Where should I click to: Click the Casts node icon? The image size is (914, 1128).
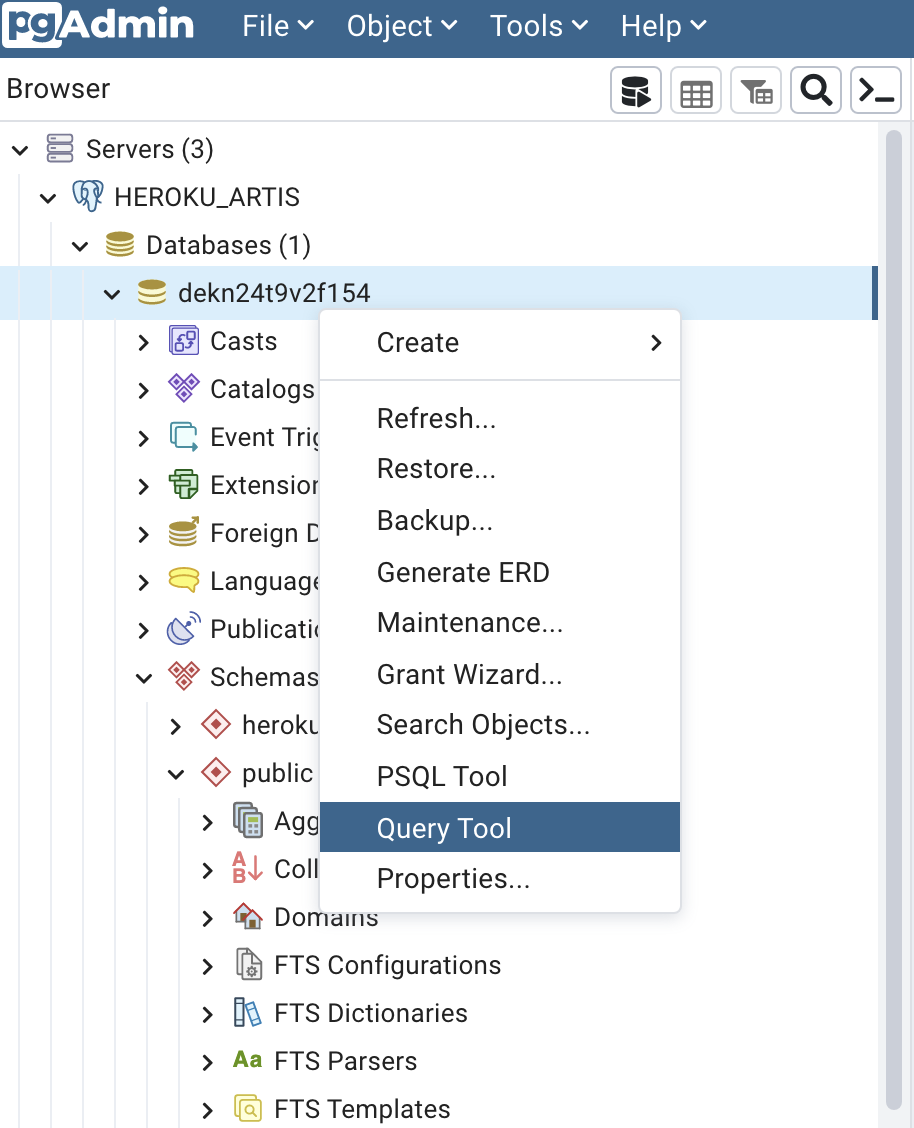184,340
